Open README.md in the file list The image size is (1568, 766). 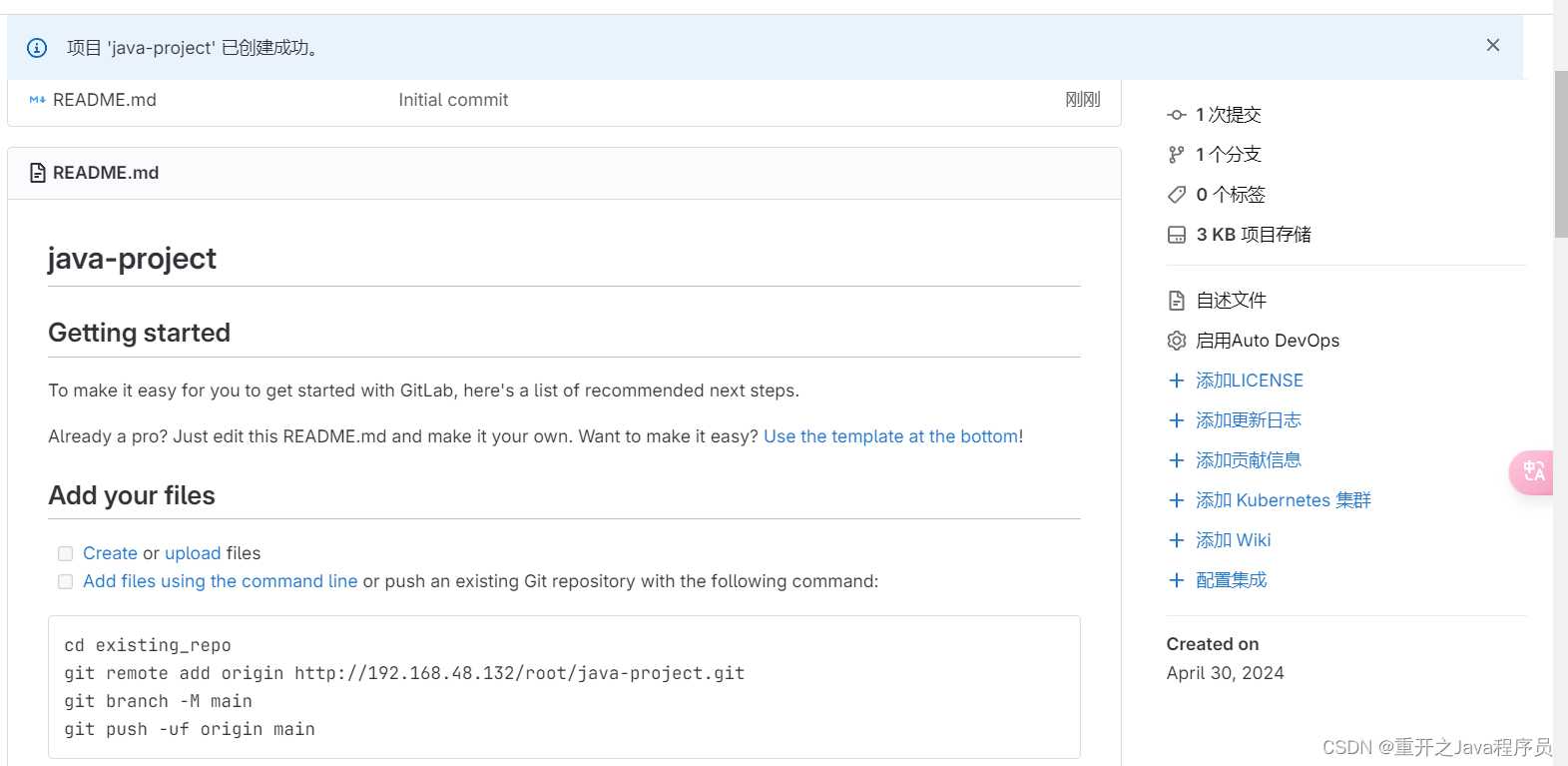coord(105,100)
